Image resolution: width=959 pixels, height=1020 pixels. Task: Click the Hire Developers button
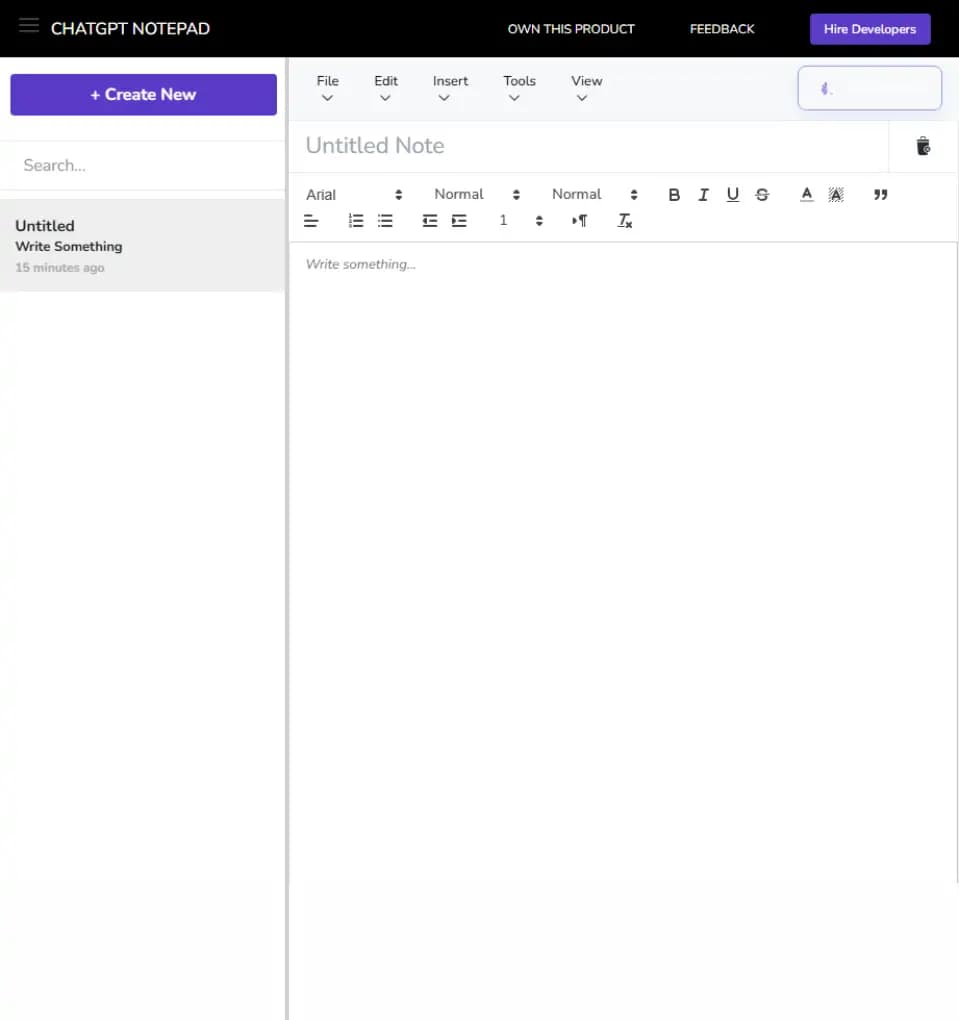[869, 29]
